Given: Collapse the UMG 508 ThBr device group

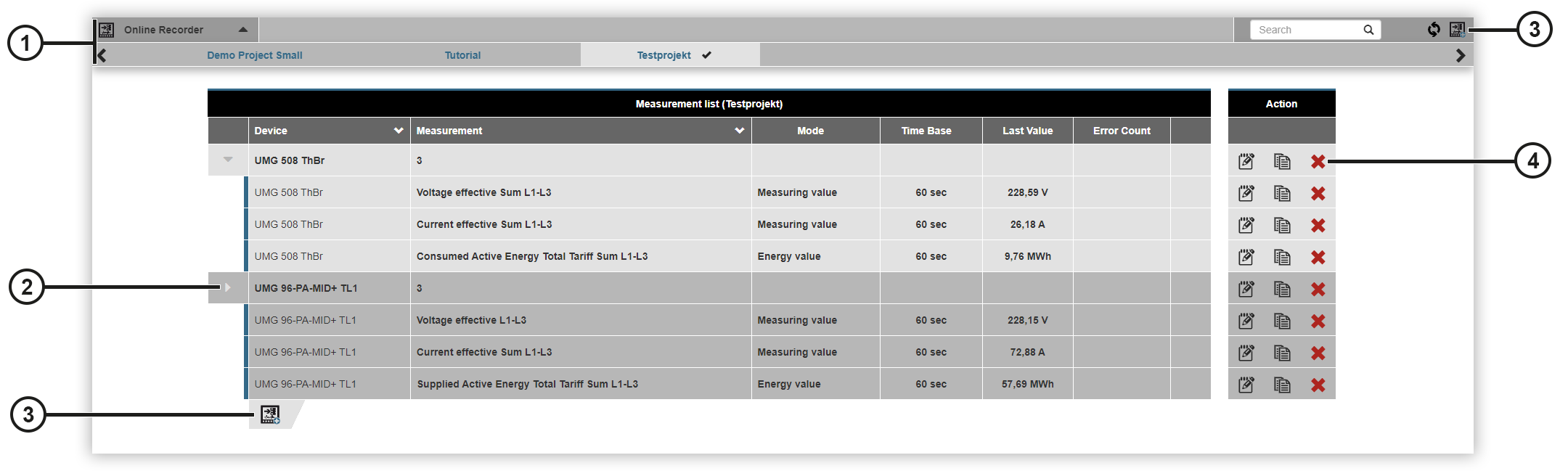Looking at the screenshot, I should (x=228, y=160).
